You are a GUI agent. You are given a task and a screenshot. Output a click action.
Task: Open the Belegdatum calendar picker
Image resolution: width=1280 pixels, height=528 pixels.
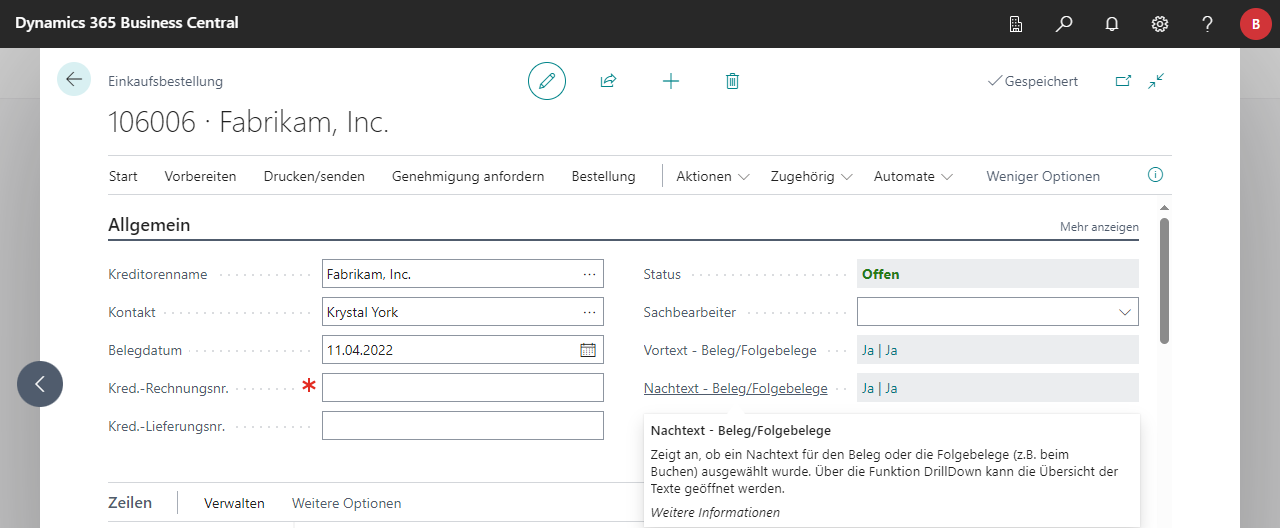(x=588, y=350)
